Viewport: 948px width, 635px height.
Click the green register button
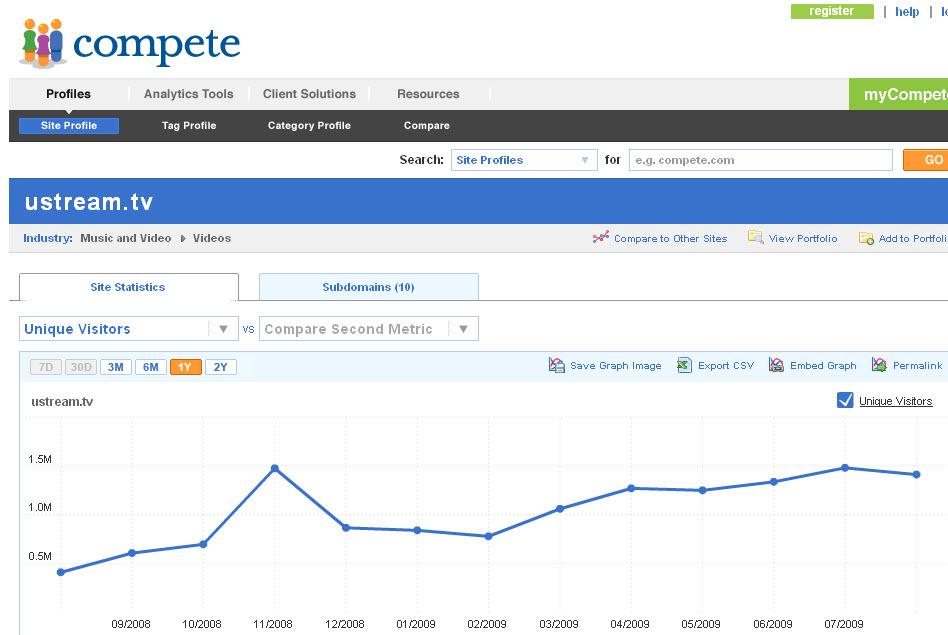[x=832, y=11]
